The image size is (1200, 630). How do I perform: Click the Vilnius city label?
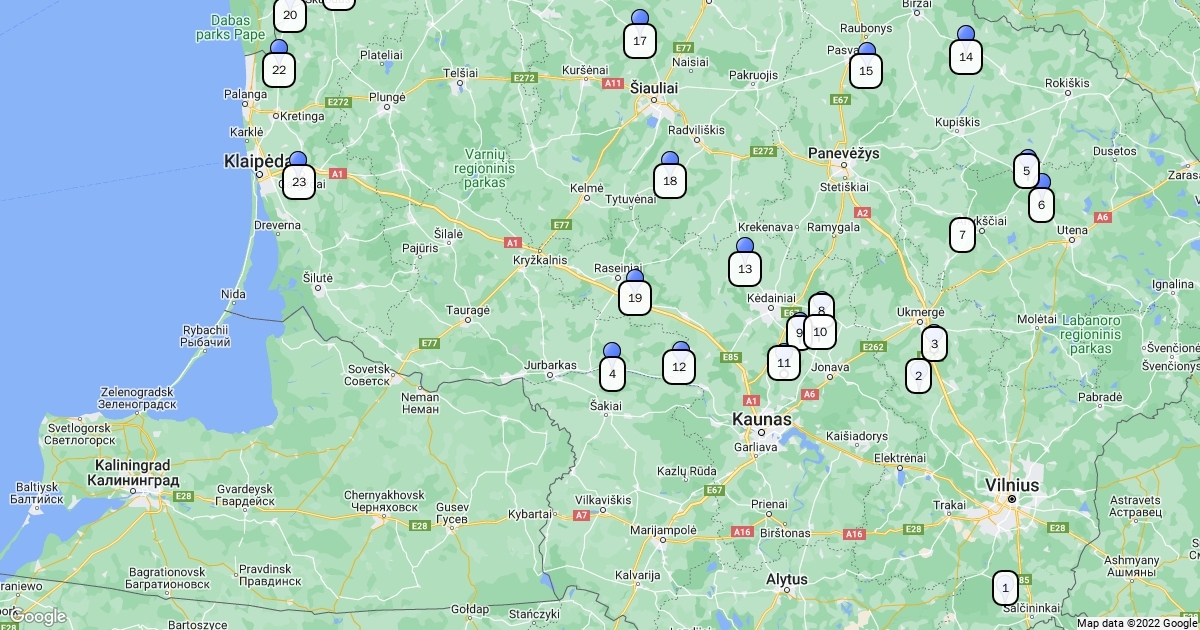tap(1011, 485)
